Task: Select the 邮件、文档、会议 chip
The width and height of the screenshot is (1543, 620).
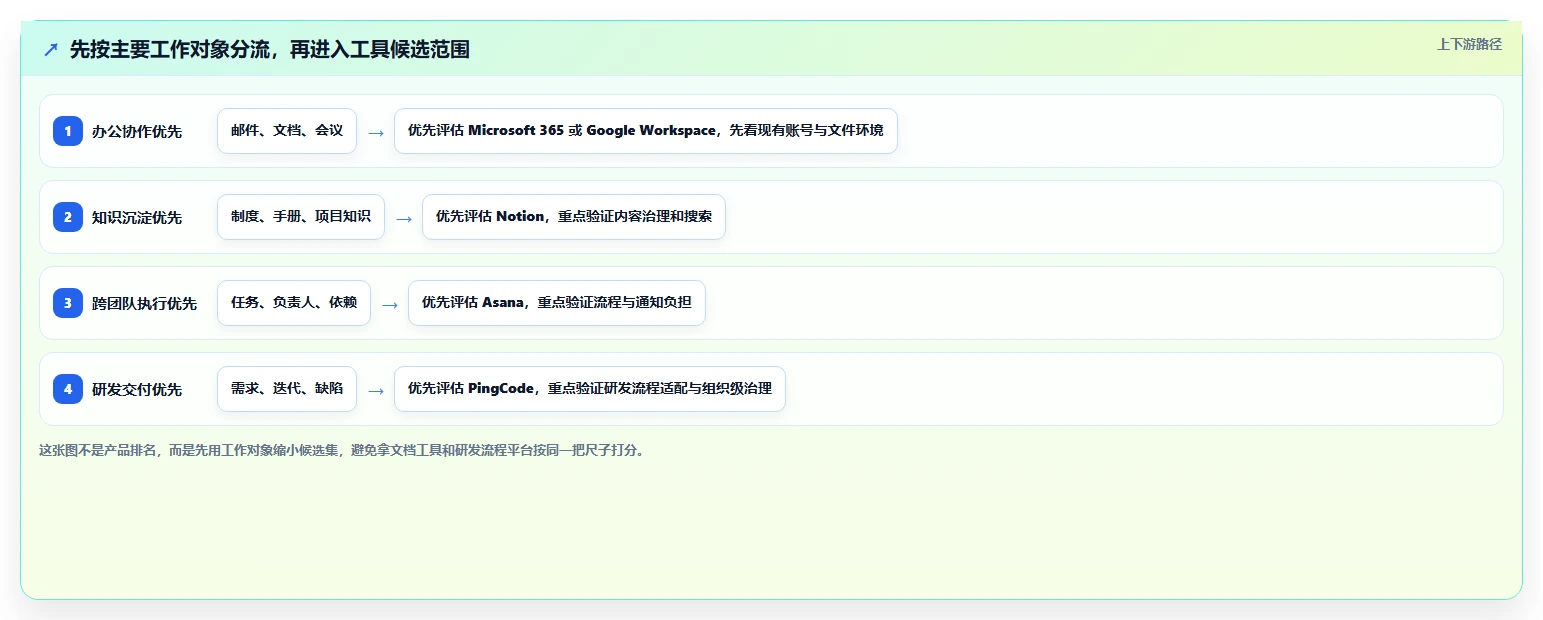Action: [287, 131]
